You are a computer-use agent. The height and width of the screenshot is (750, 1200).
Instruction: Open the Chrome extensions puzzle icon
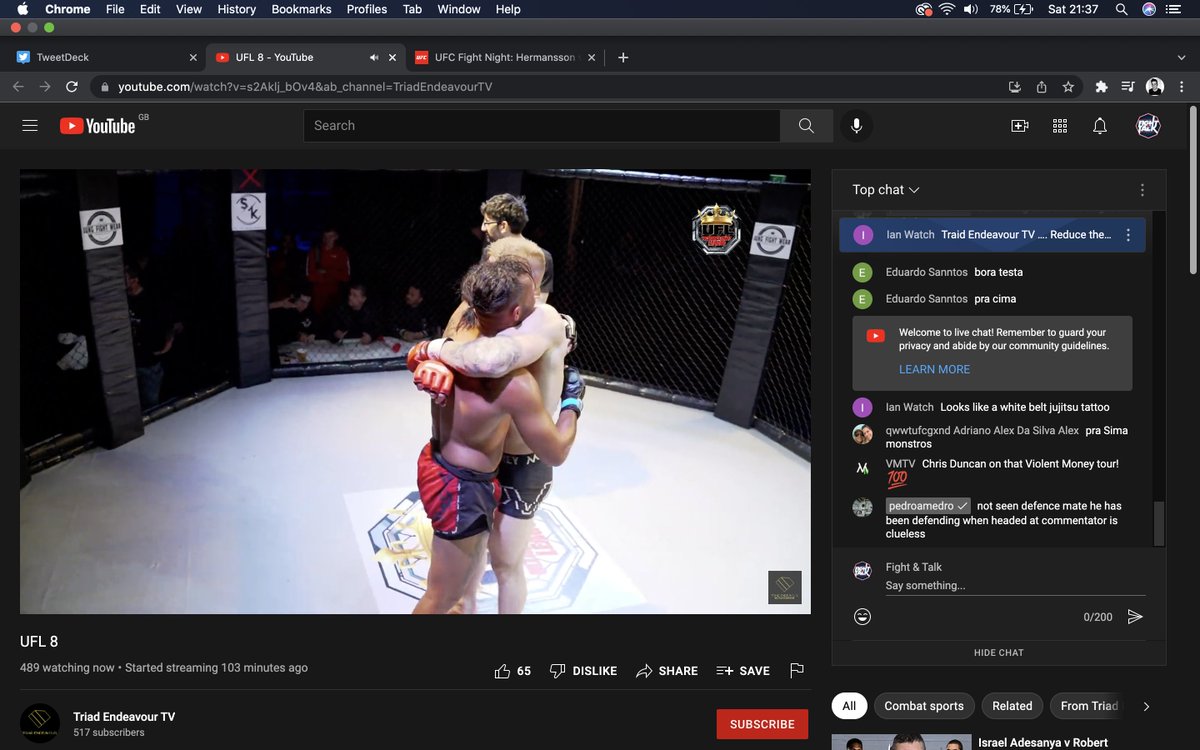point(1101,87)
